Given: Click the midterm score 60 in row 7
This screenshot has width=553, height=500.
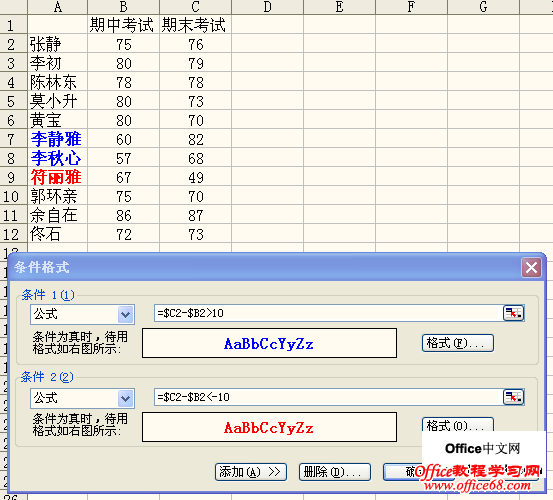Looking at the screenshot, I should point(123,139).
